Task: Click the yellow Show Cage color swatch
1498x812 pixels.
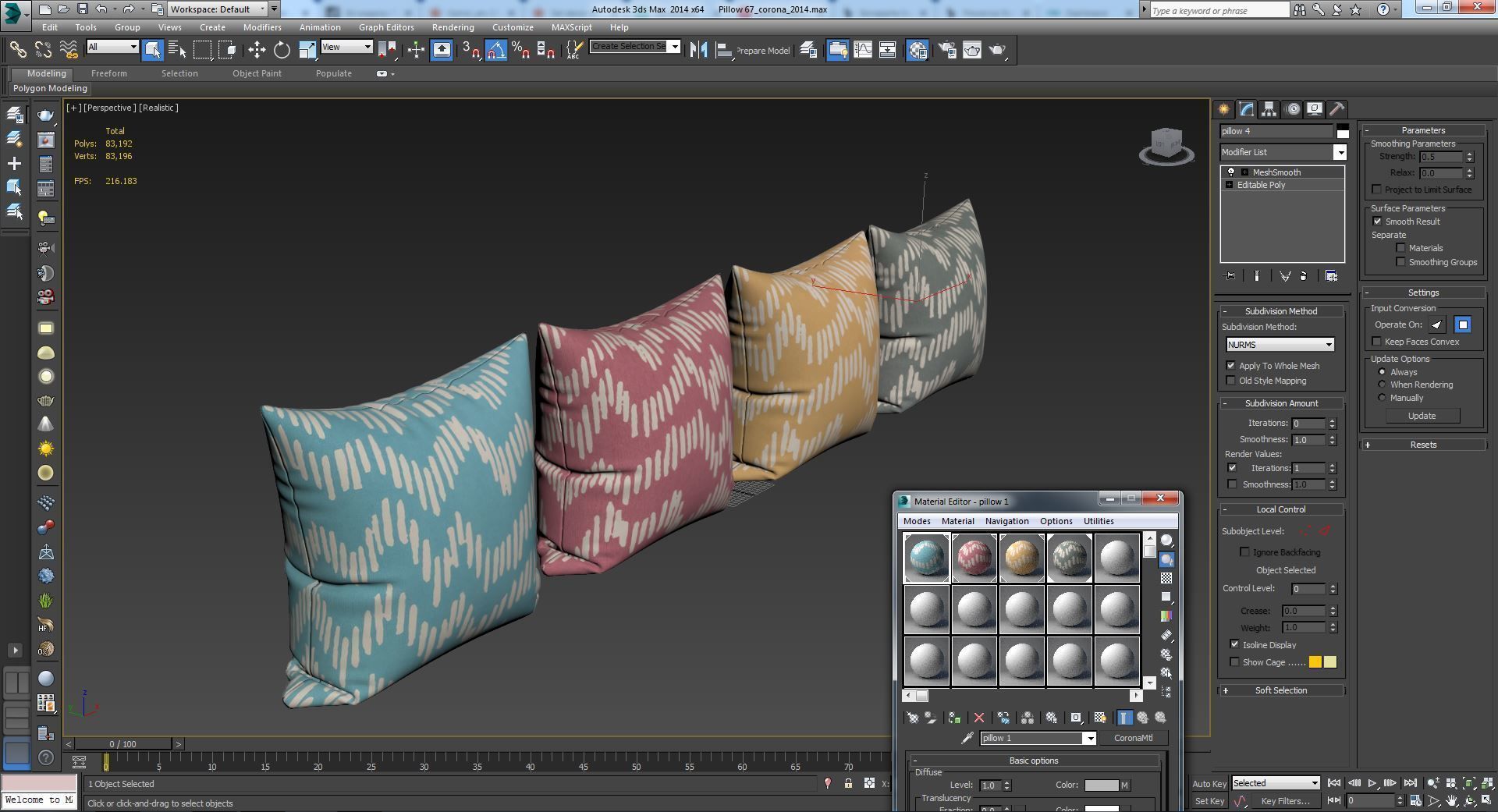Action: click(x=1315, y=662)
